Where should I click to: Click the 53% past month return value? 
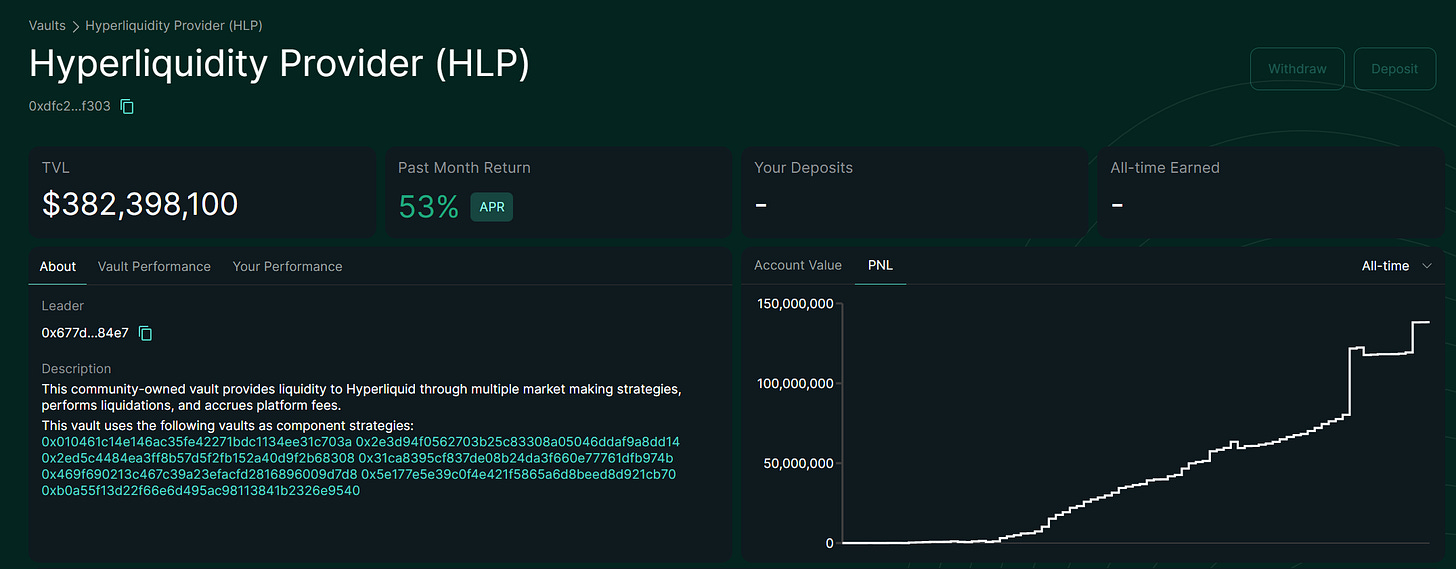[428, 207]
